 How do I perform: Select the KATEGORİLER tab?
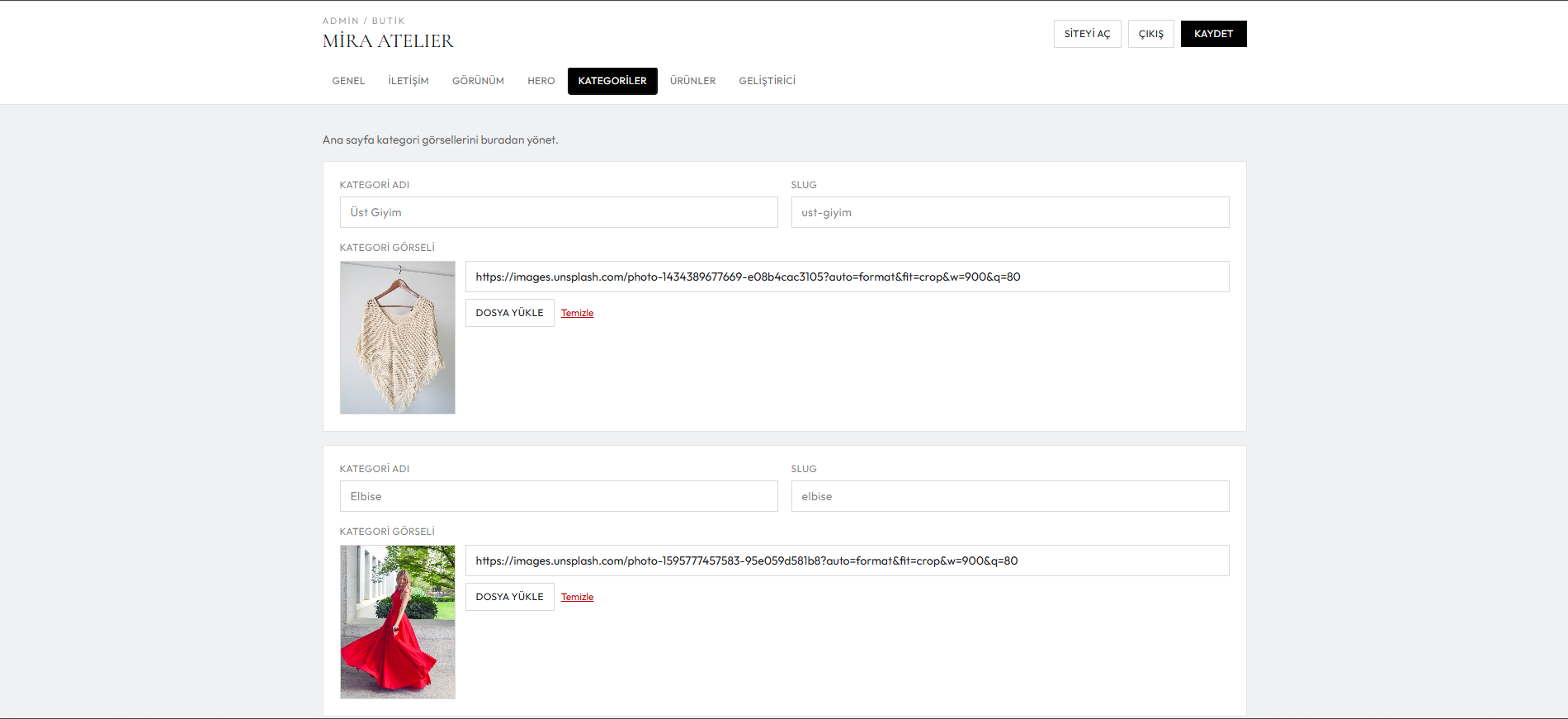tap(612, 81)
